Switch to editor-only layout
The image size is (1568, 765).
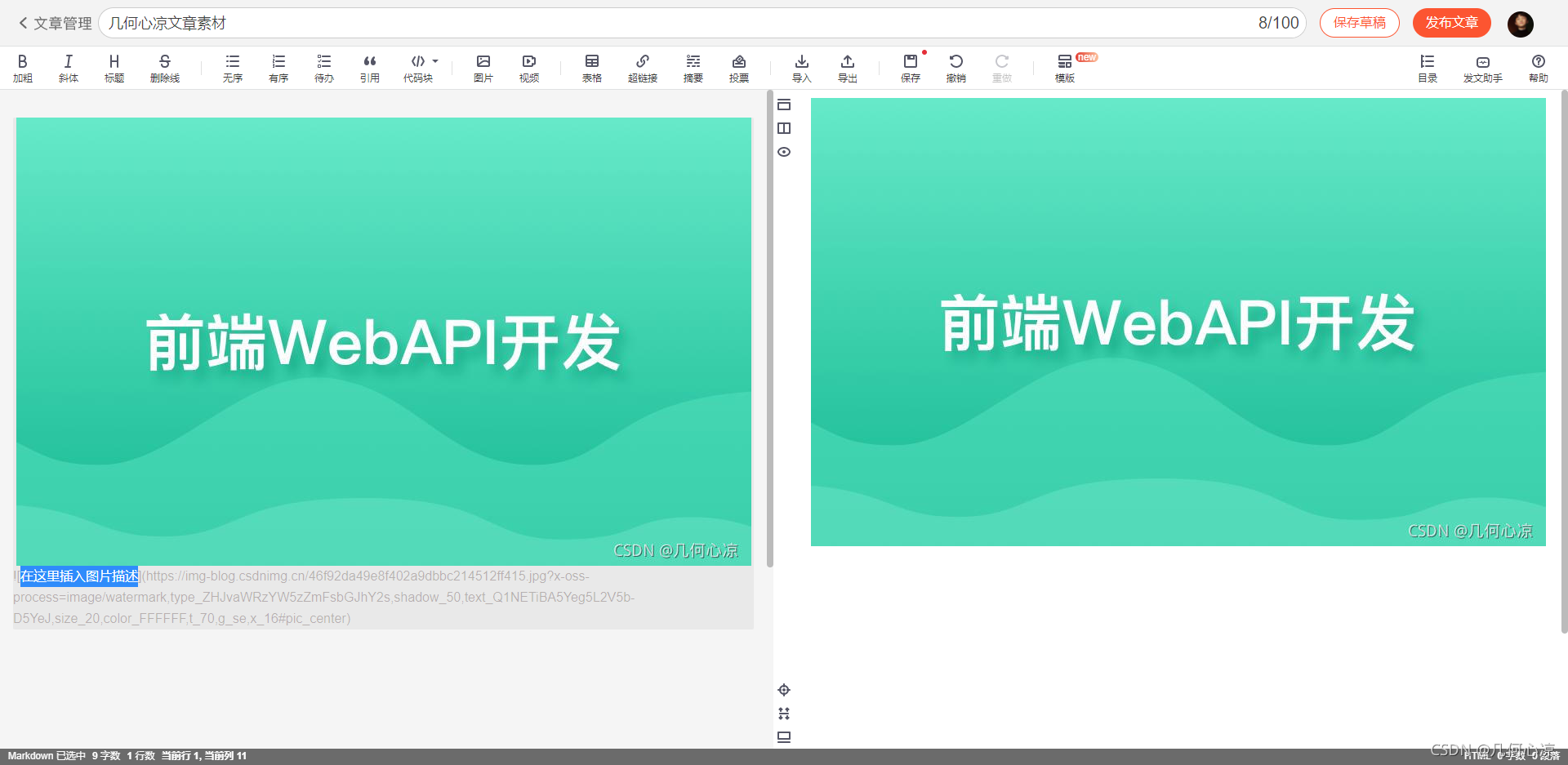[x=784, y=105]
